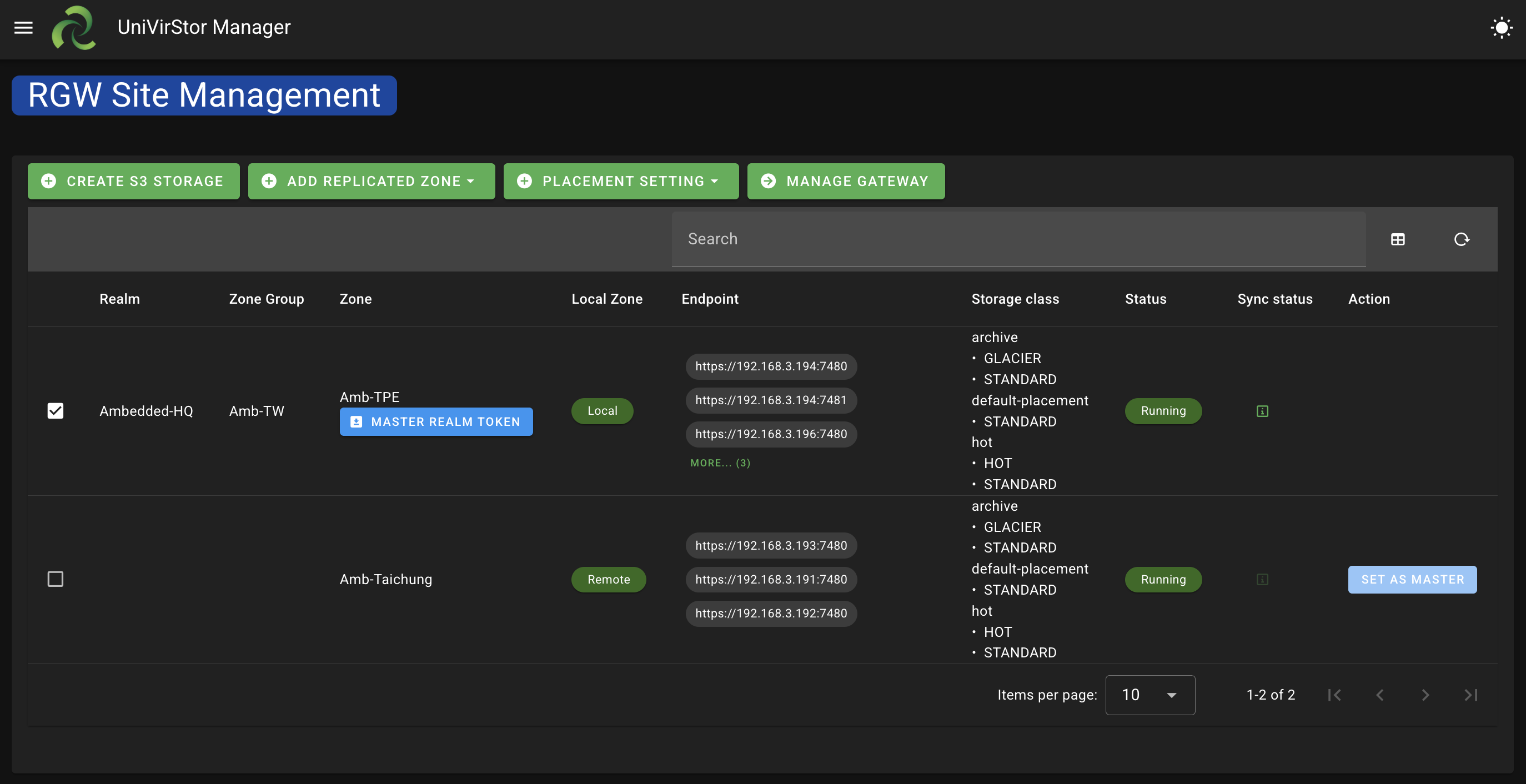Viewport: 1526px width, 784px height.
Task: Click Master Realm Token button
Action: 436,421
